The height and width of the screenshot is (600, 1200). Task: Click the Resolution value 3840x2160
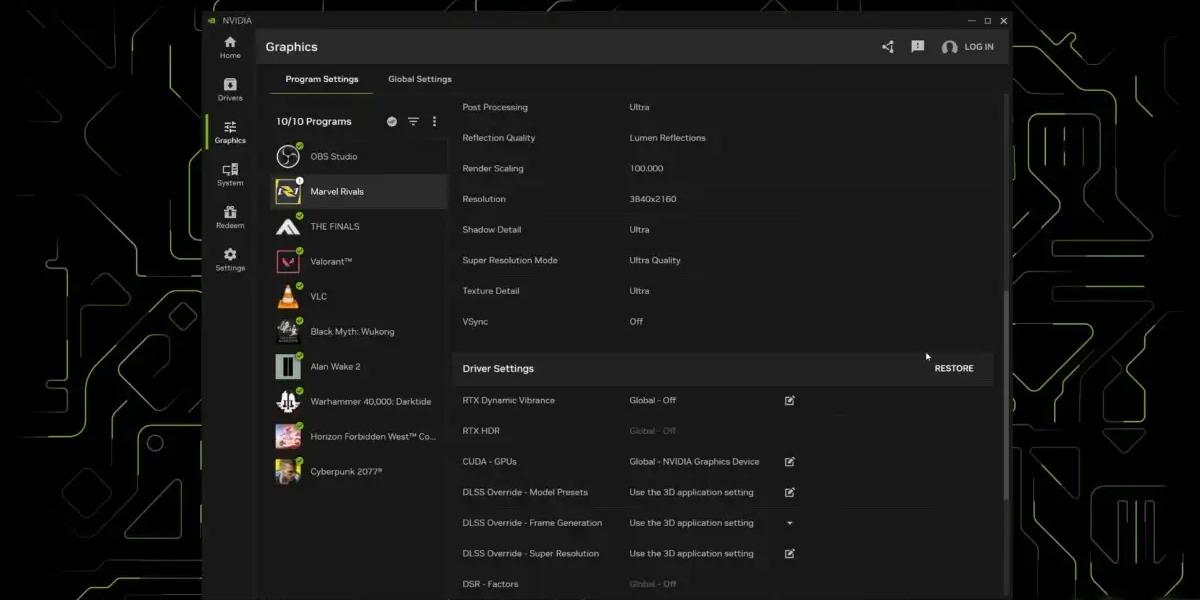pos(653,199)
